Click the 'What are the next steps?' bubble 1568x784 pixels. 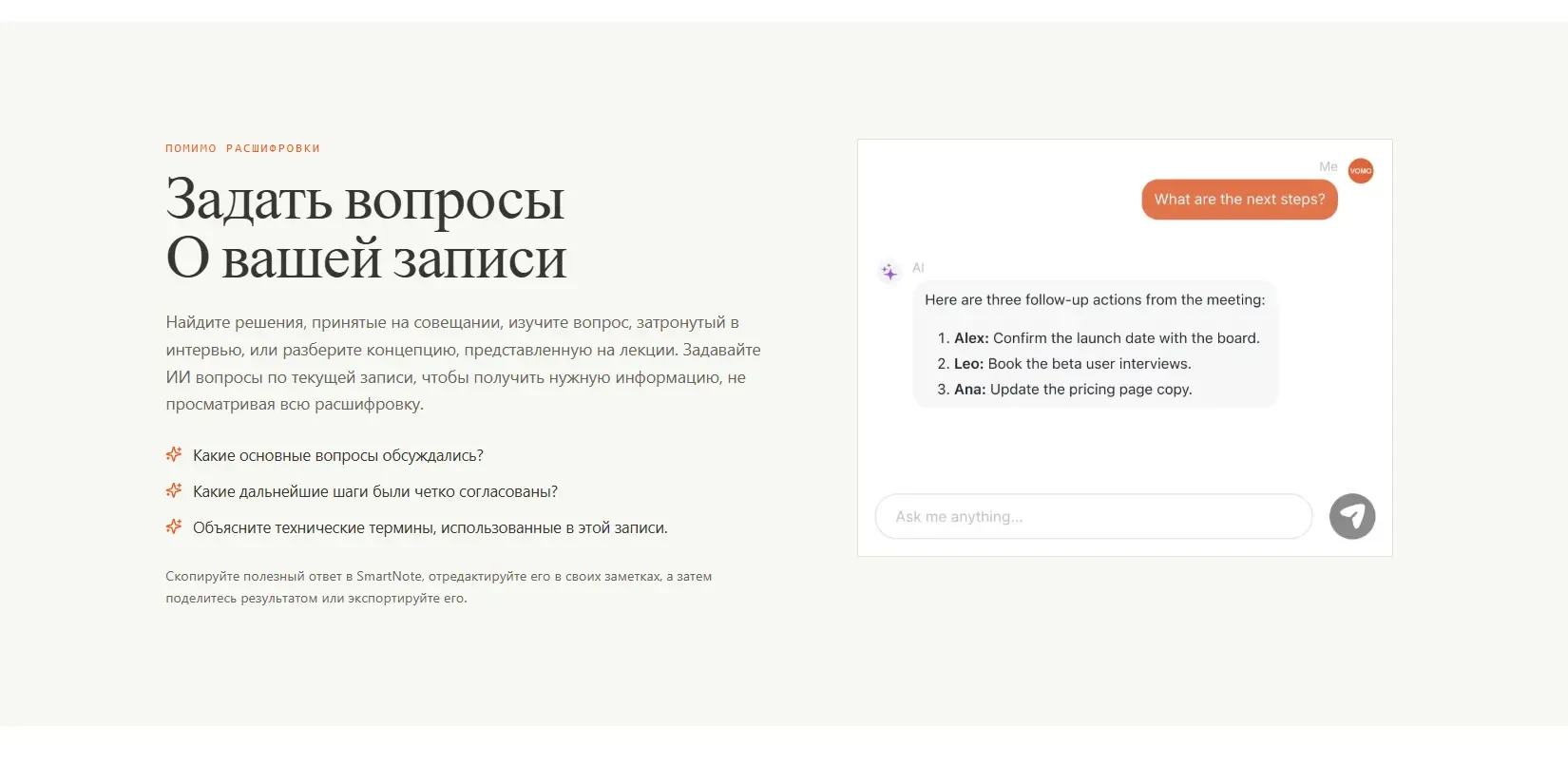click(1239, 200)
